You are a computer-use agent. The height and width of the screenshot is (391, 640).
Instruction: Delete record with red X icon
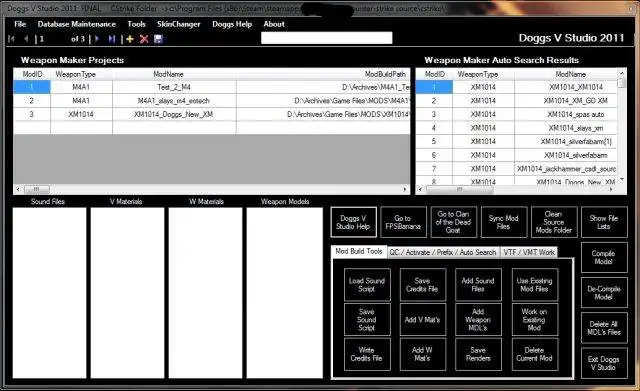click(144, 39)
